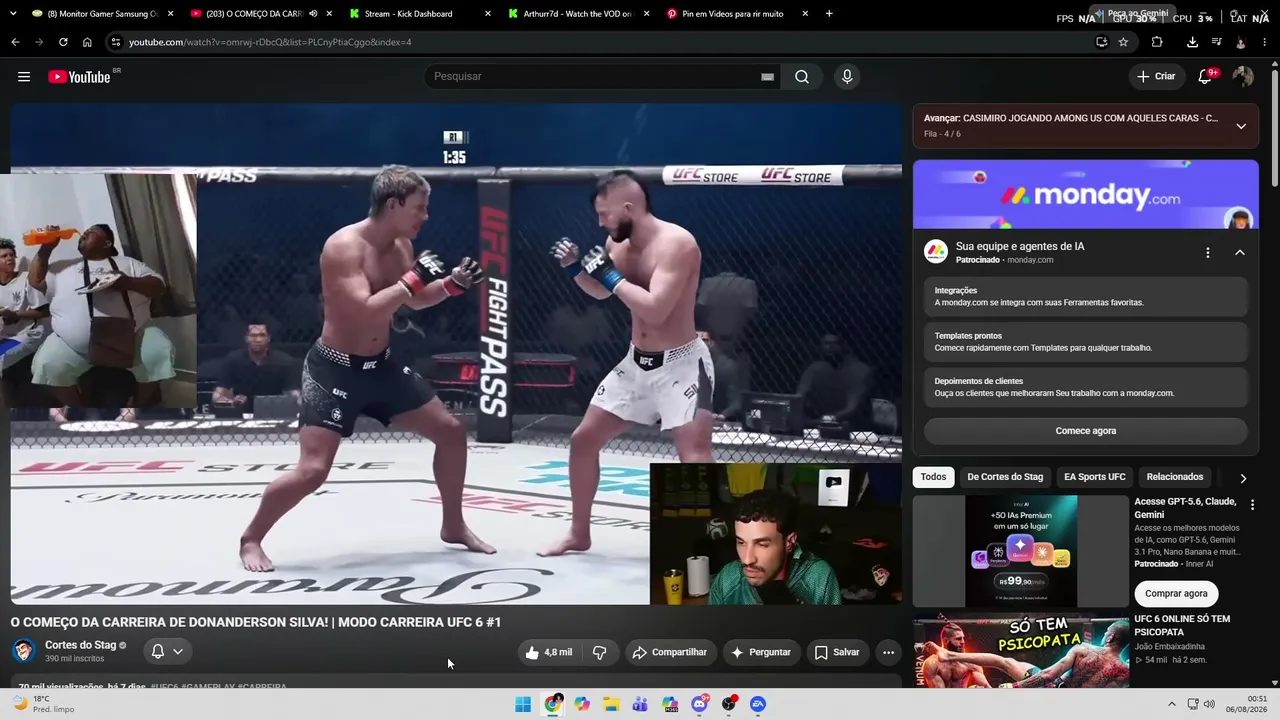Open the browser home page
Viewport: 1280px width, 720px height.
pos(87,42)
